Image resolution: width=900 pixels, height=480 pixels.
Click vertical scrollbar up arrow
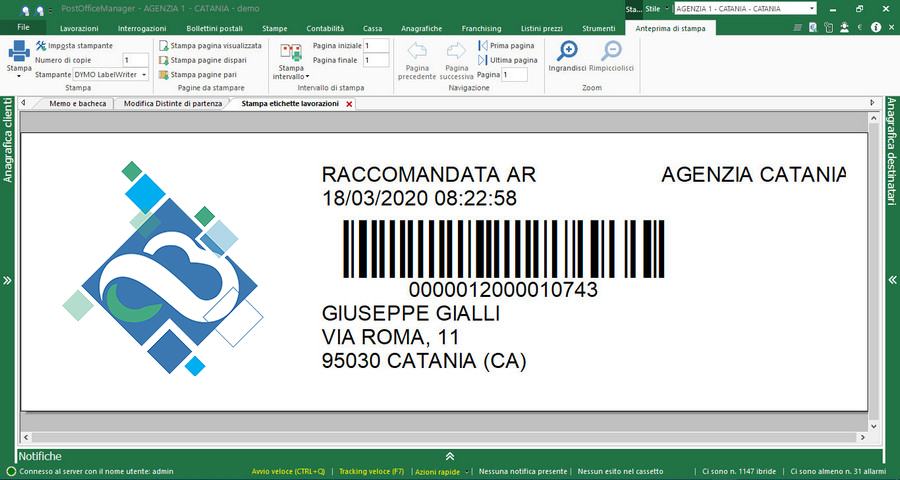(x=874, y=118)
